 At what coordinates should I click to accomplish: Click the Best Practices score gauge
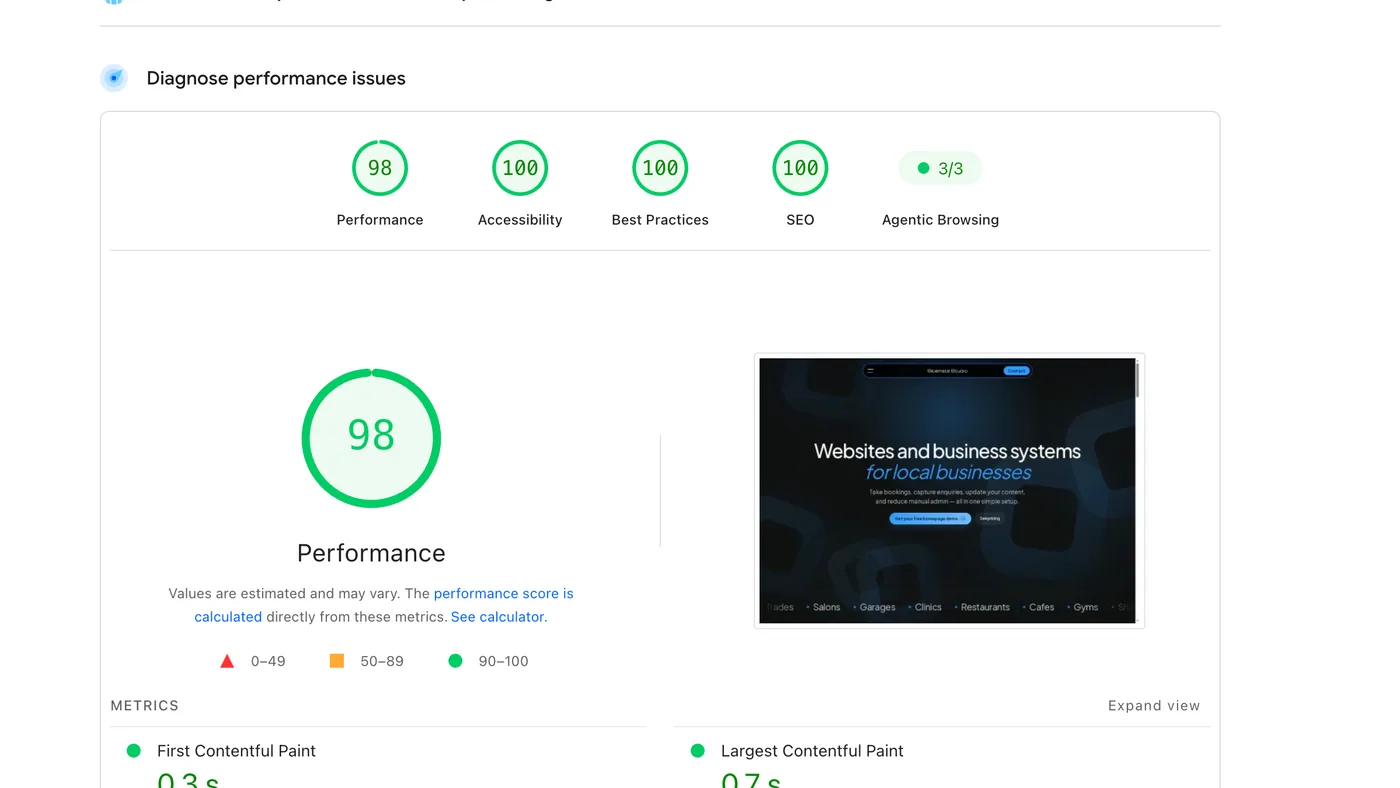pyautogui.click(x=660, y=168)
